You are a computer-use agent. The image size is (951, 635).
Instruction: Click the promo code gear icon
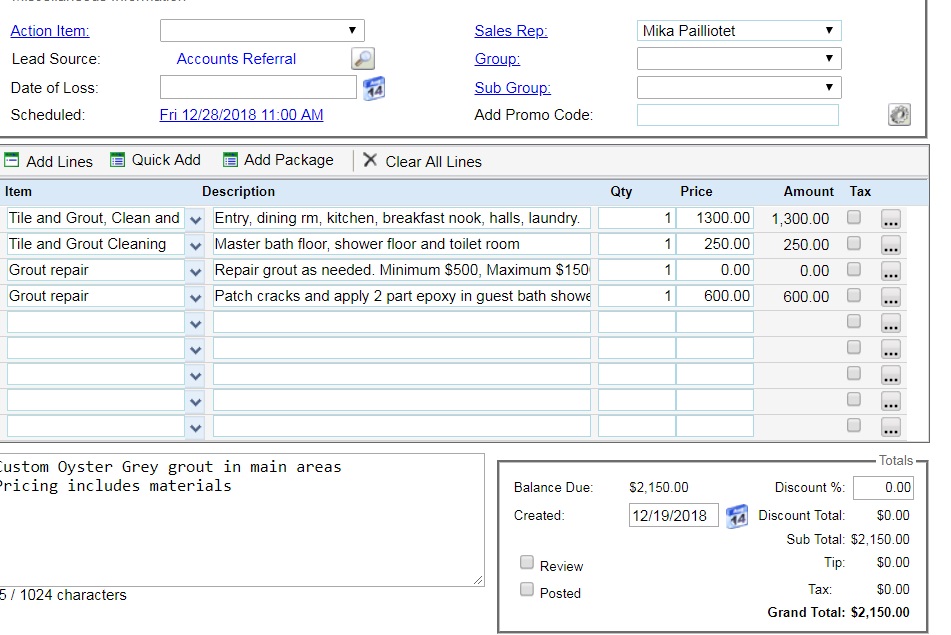pyautogui.click(x=899, y=115)
